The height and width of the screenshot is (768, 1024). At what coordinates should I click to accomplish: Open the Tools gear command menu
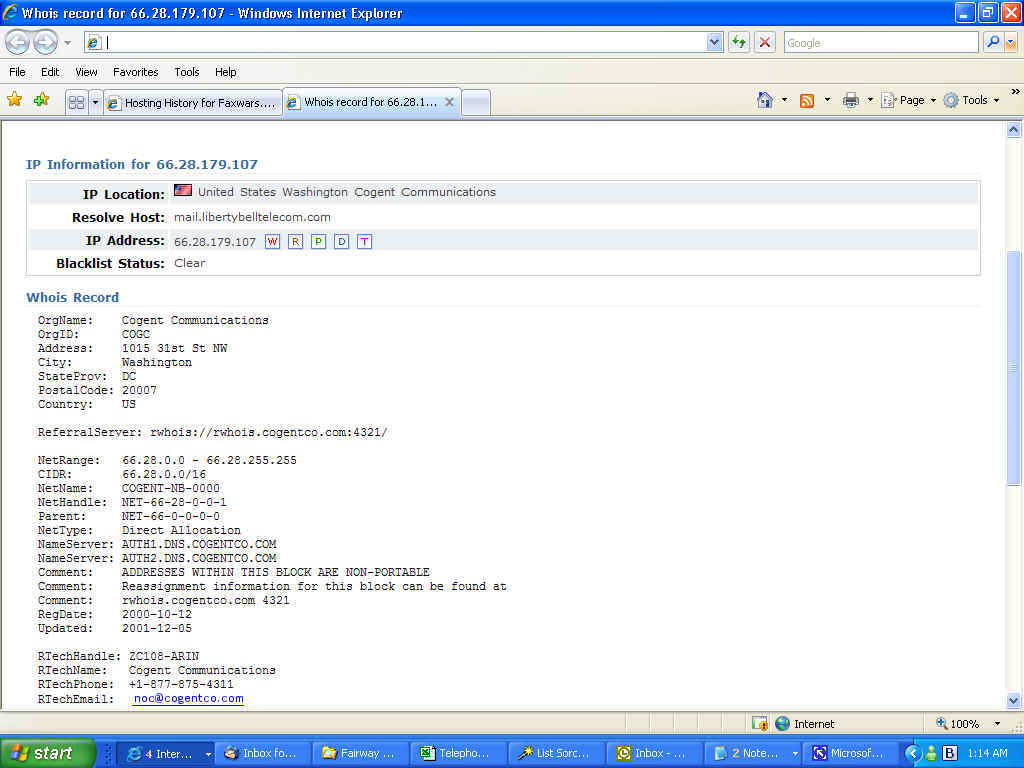[971, 100]
